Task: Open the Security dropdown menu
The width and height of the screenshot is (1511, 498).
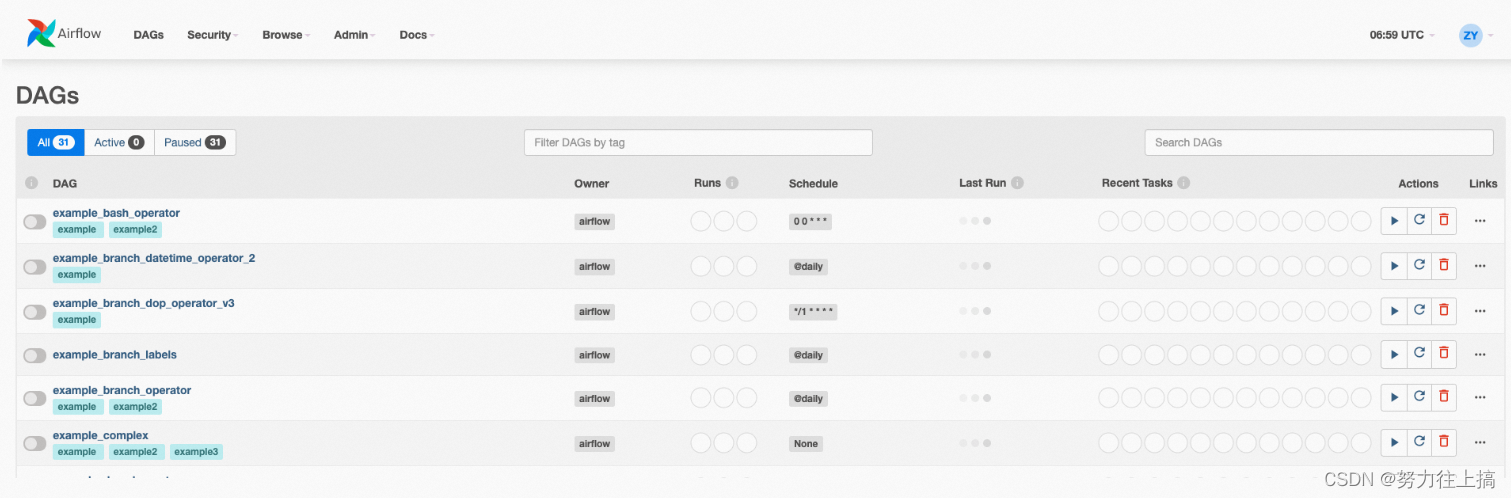Action: pyautogui.click(x=212, y=35)
